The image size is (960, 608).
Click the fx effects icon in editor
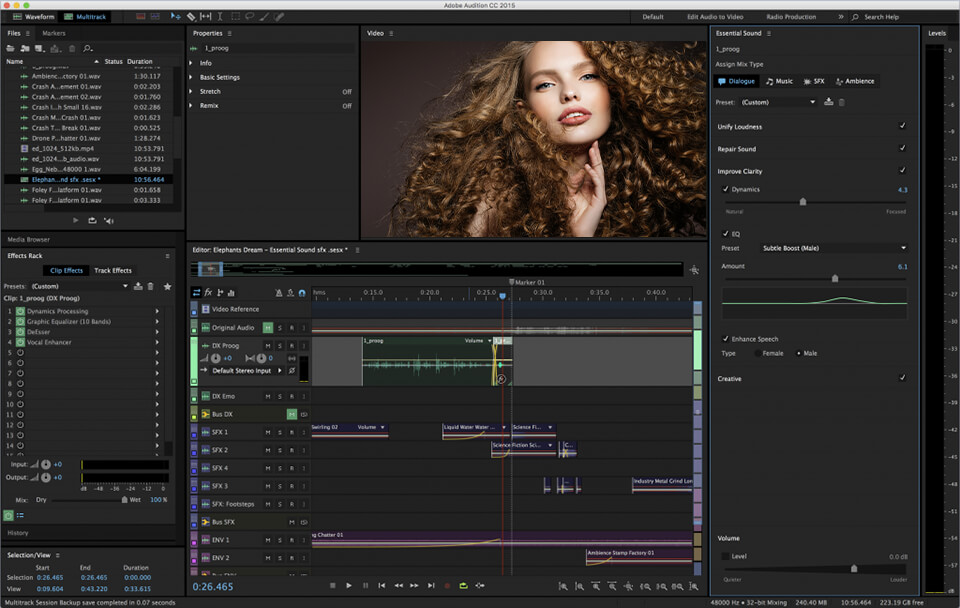click(208, 293)
